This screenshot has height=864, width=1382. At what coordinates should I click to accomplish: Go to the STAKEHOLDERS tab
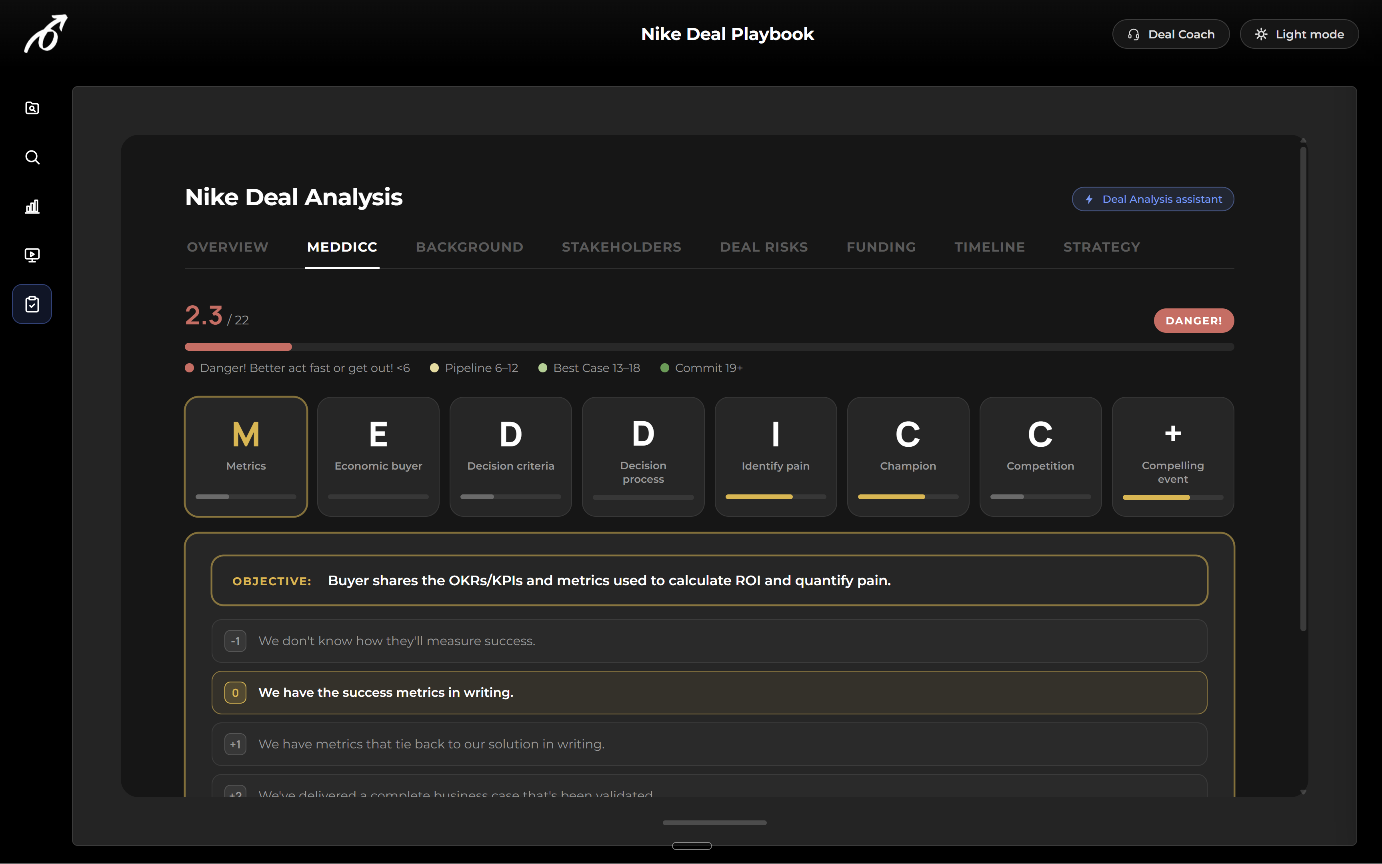pyautogui.click(x=622, y=247)
